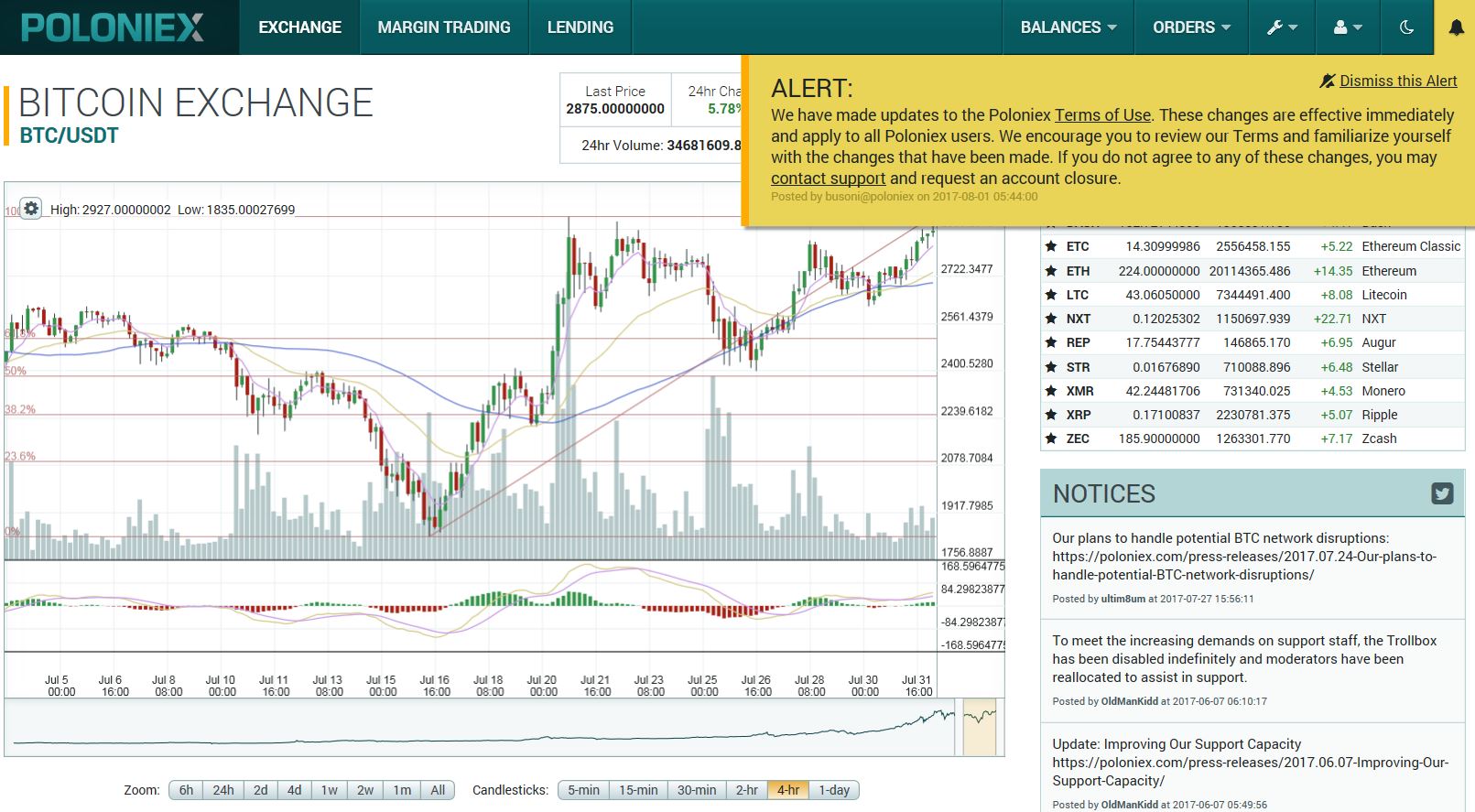Viewport: 1475px width, 812px height.
Task: Open the chart settings gear icon
Action: click(x=31, y=209)
